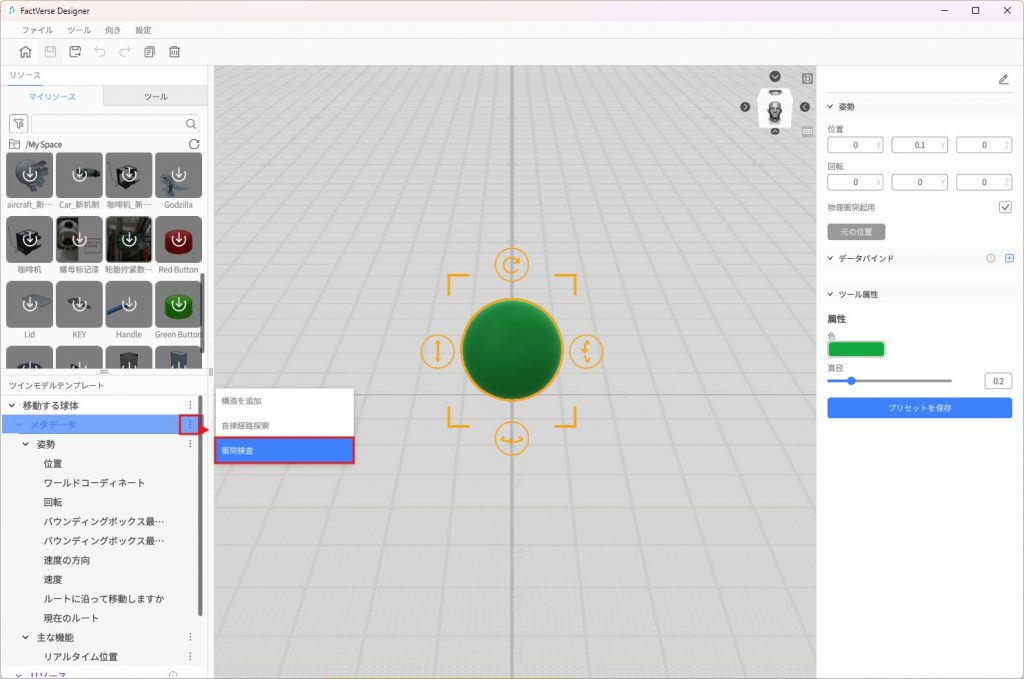1024x679 pixels.
Task: Click the trash delete icon in toolbar
Action: click(x=174, y=52)
